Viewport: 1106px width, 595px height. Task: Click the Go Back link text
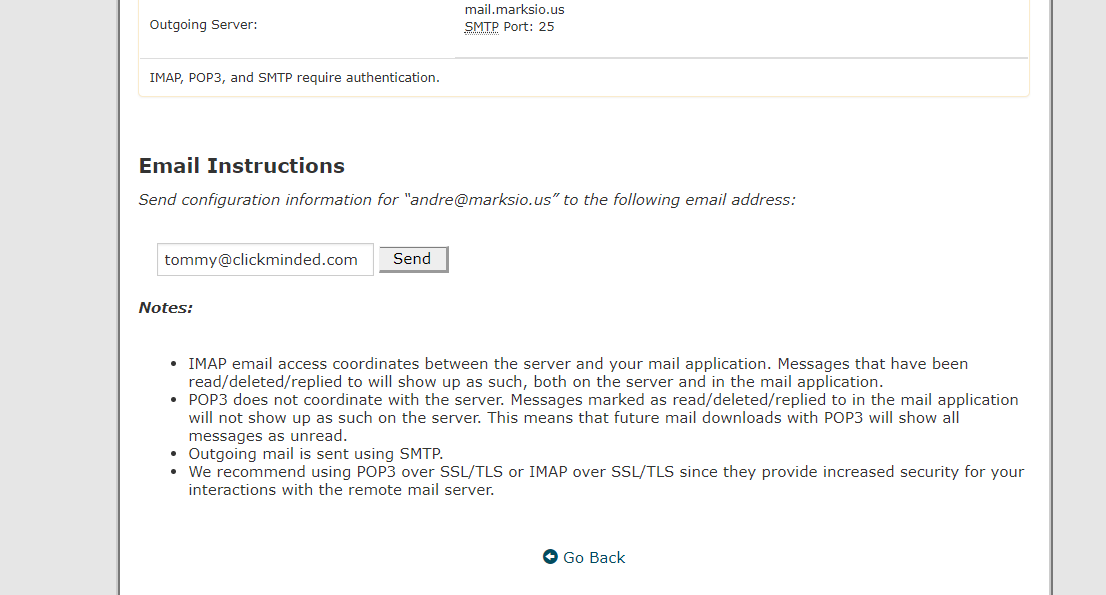click(x=594, y=558)
